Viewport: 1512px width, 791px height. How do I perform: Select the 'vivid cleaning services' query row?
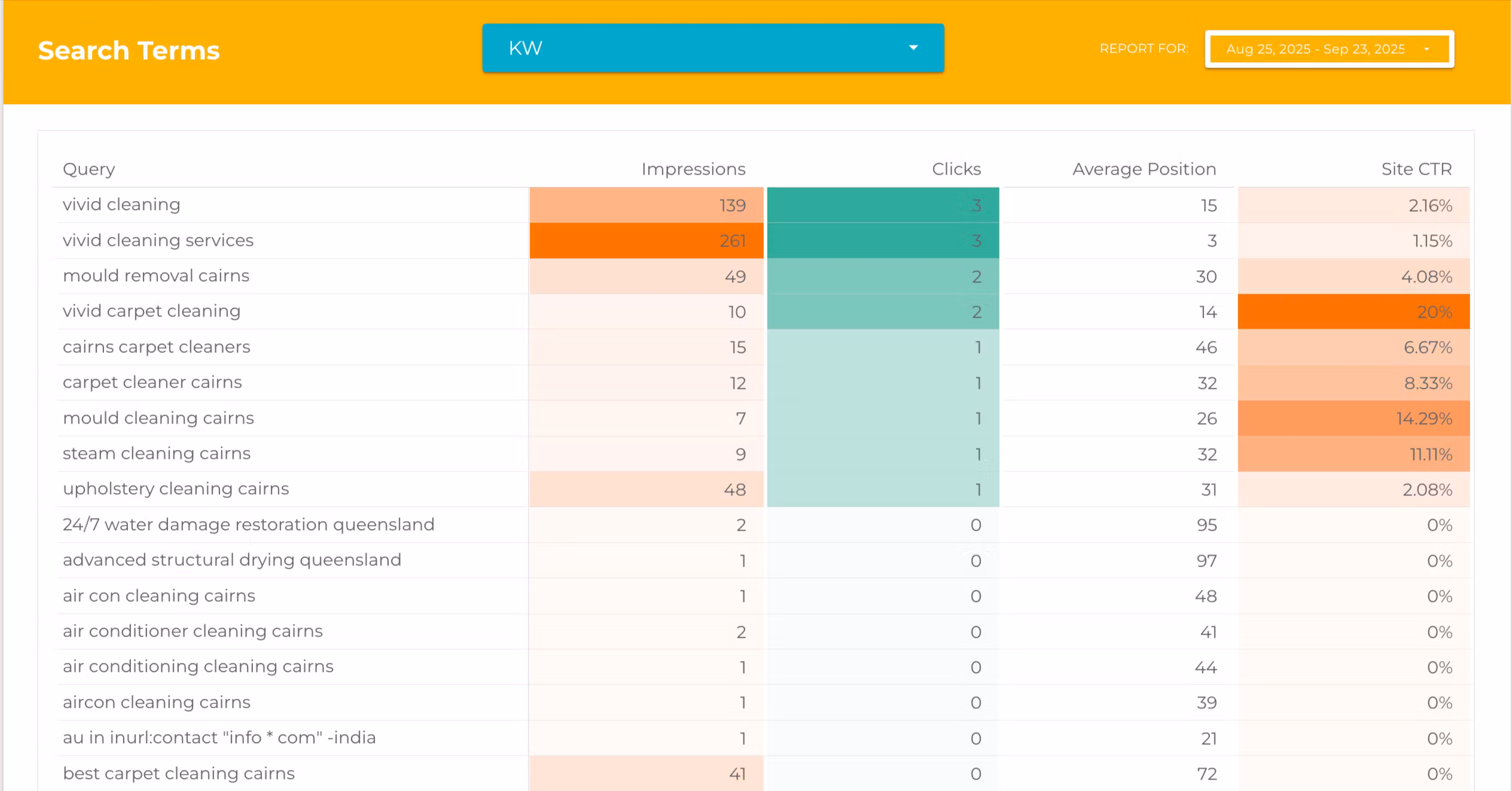pyautogui.click(x=158, y=241)
